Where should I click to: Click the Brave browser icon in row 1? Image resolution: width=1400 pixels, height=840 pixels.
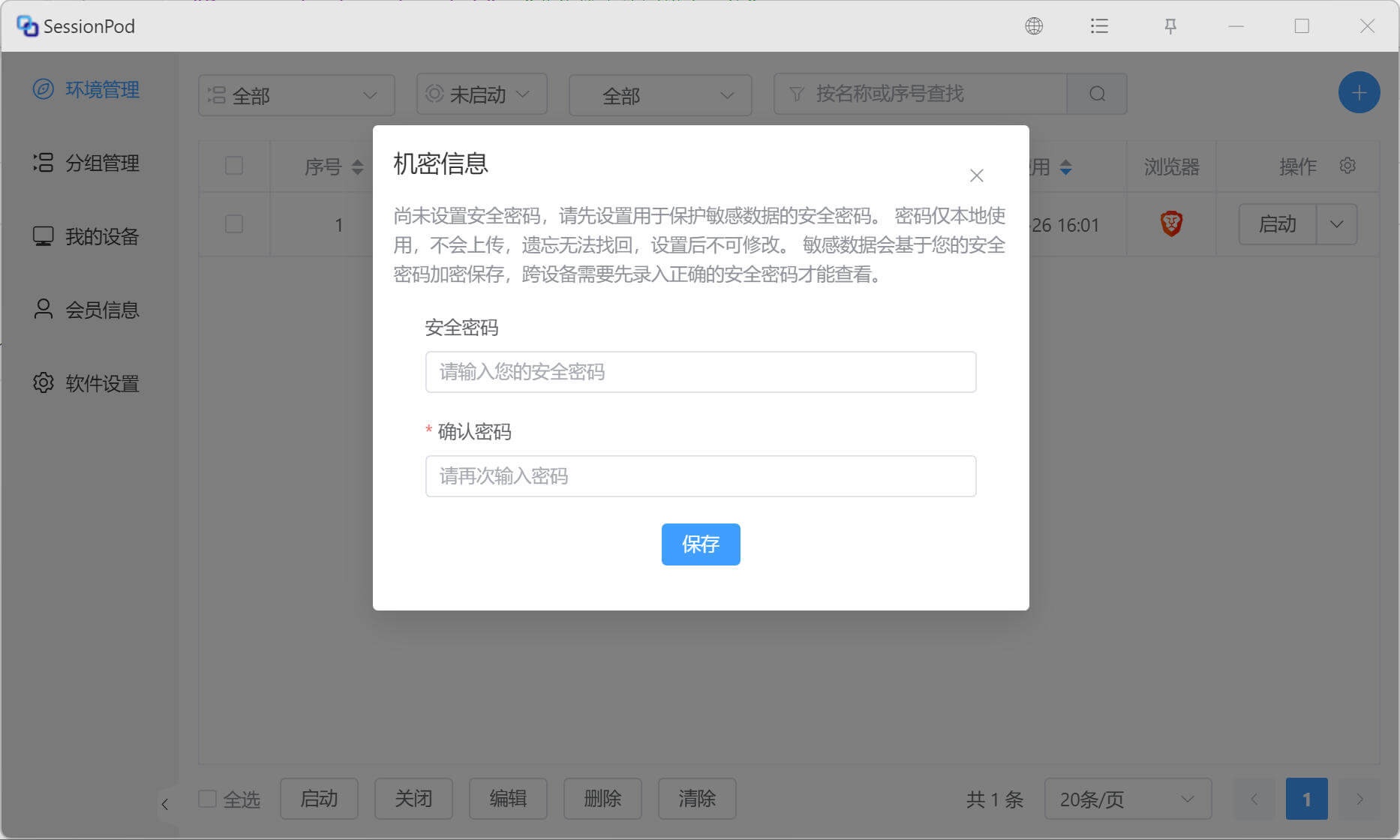[1171, 224]
